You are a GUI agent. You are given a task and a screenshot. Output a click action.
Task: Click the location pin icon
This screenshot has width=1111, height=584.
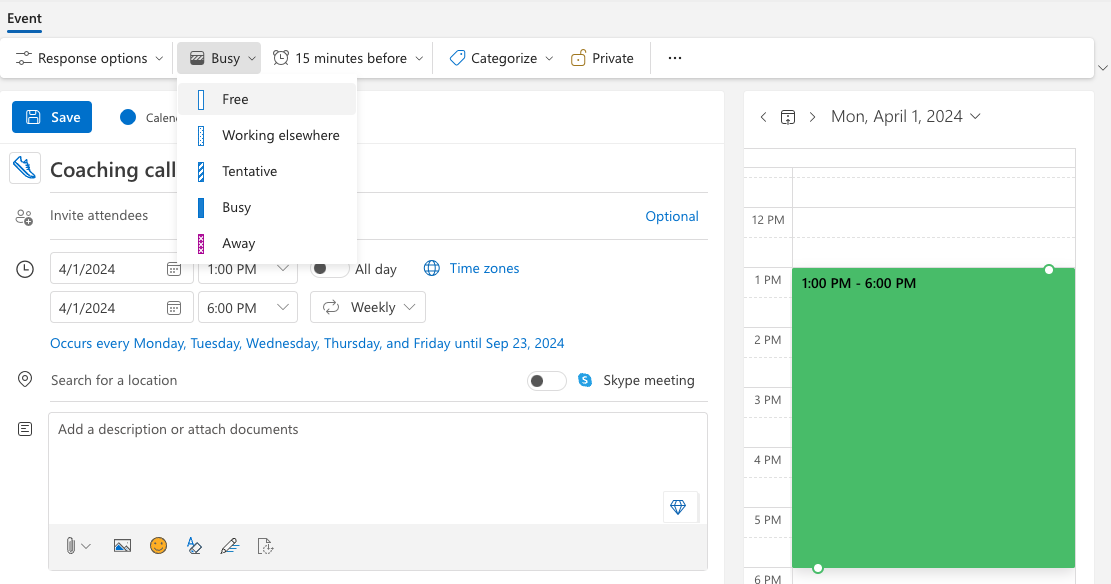tap(25, 379)
